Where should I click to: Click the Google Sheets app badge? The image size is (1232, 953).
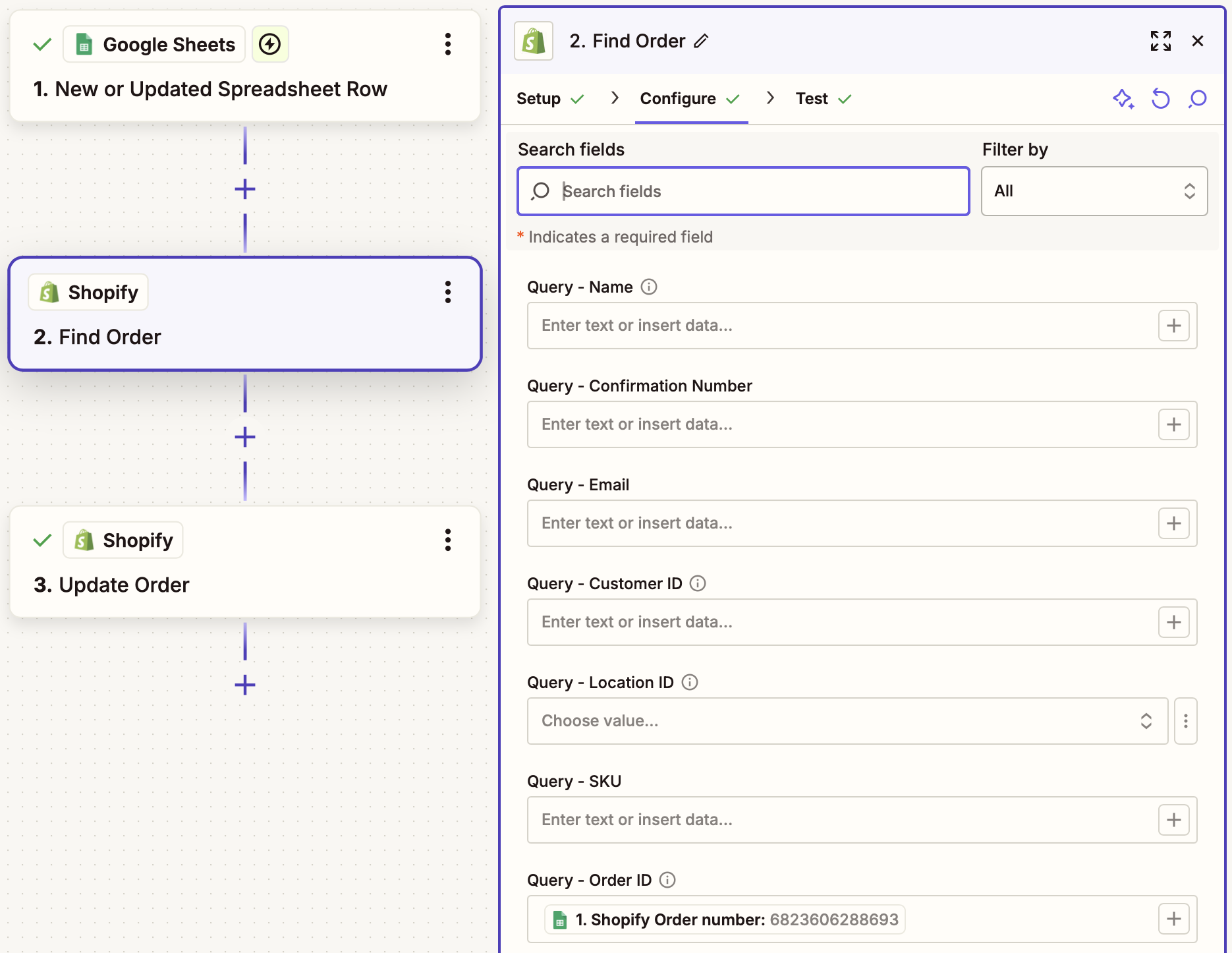pos(154,44)
